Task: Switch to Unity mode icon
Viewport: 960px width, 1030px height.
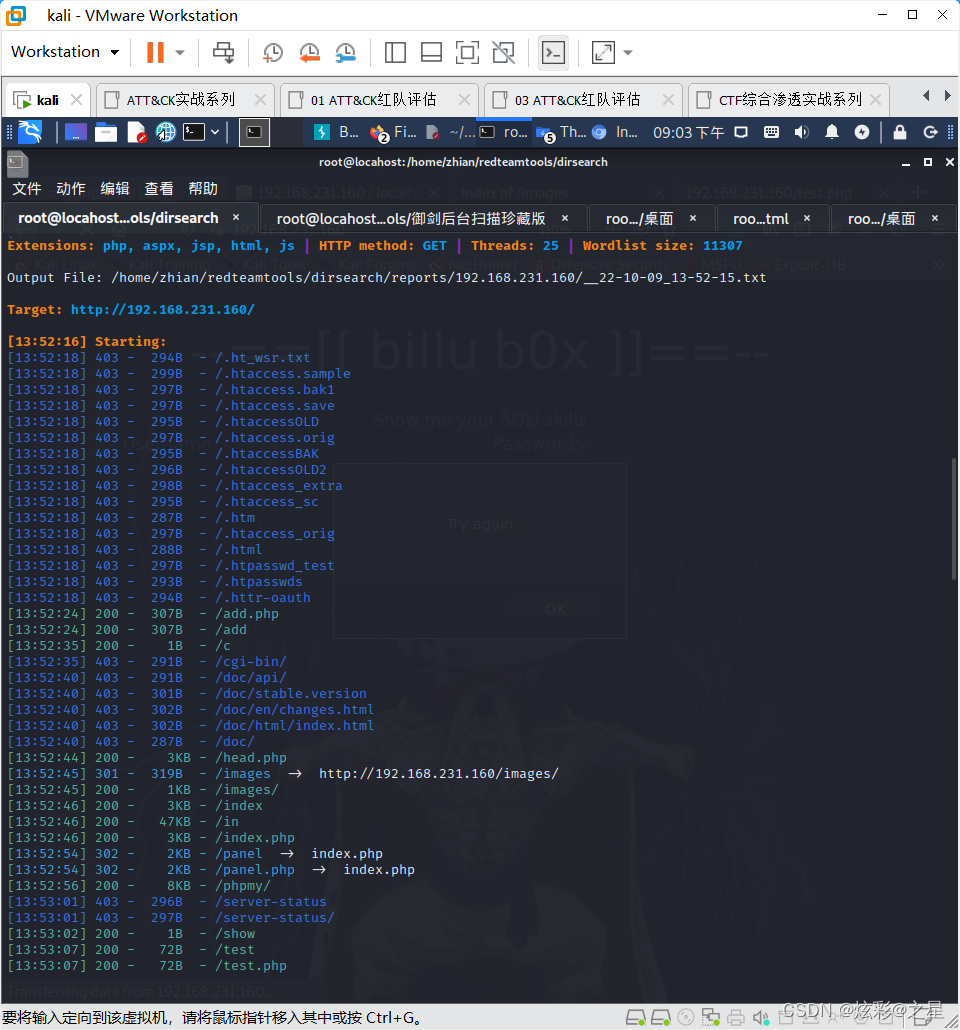Action: coord(503,53)
